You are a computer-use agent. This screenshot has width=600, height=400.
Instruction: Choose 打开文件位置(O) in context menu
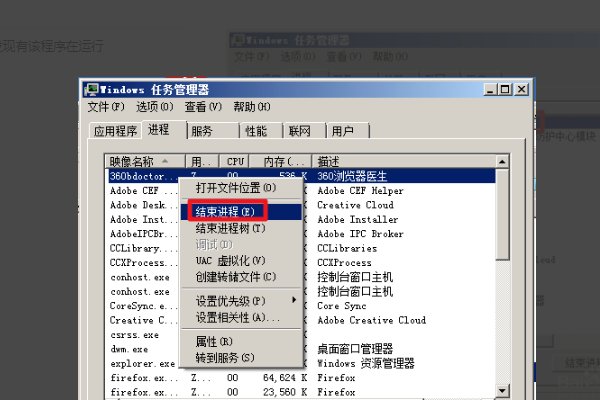(241, 188)
